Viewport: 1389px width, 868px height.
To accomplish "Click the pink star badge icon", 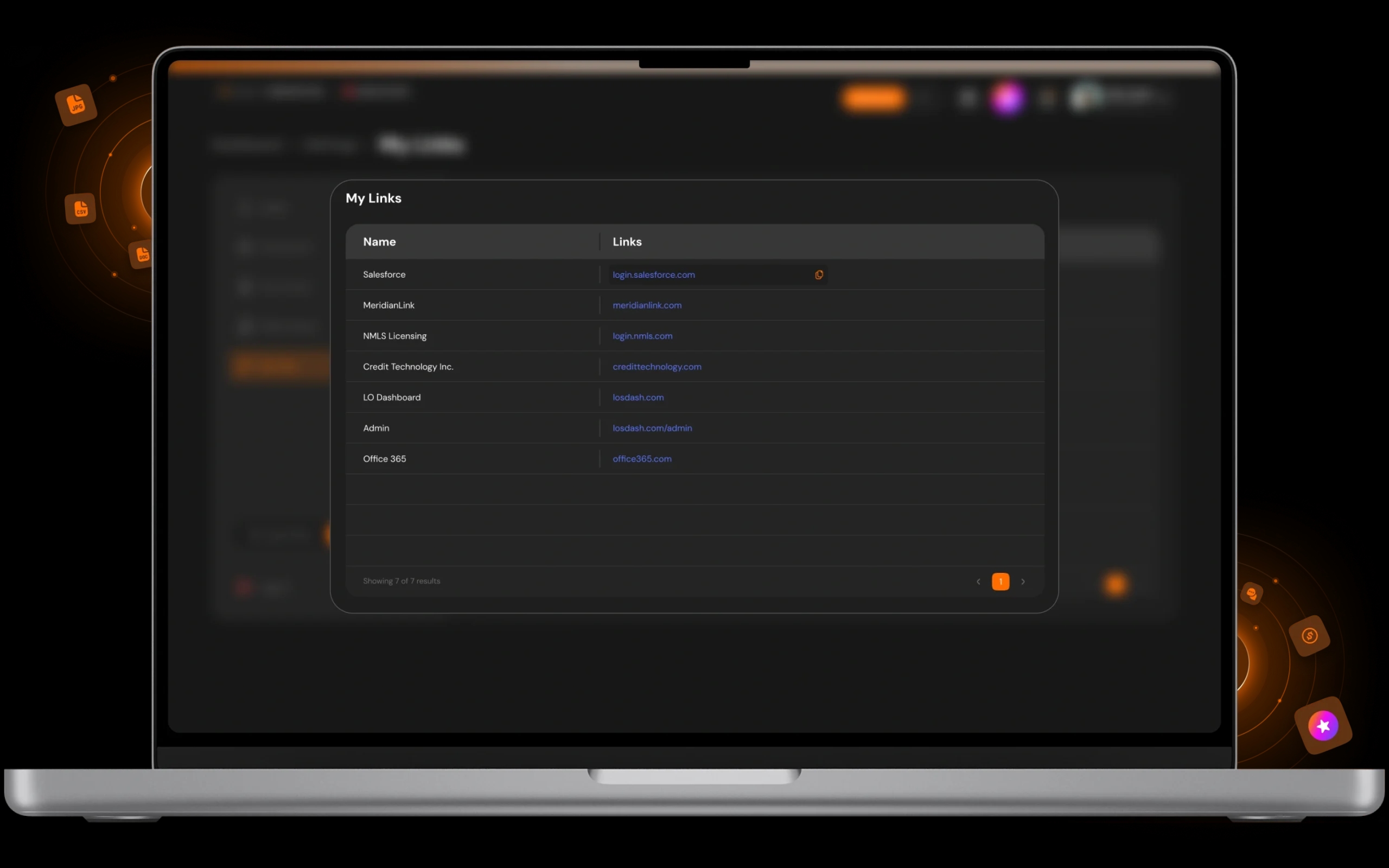I will point(1323,726).
